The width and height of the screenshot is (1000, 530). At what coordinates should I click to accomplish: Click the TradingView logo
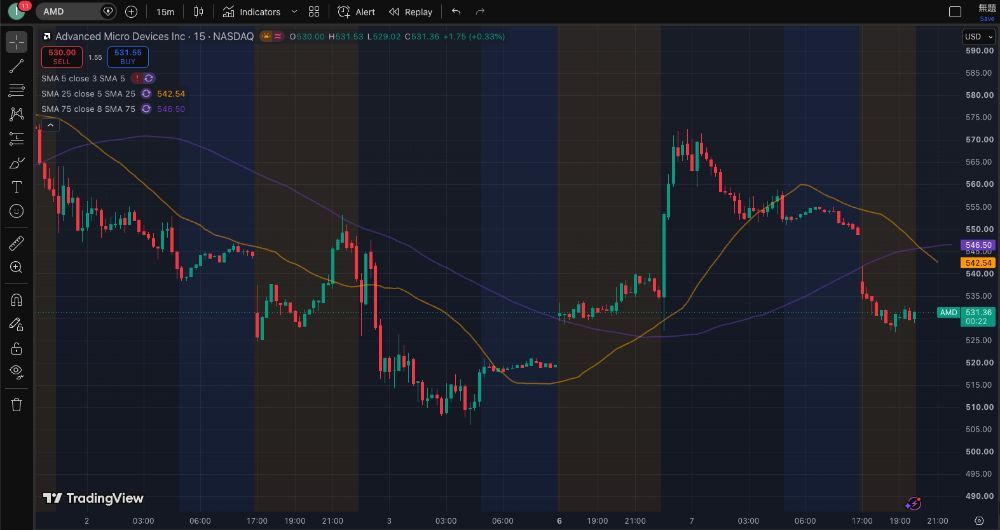click(x=93, y=498)
